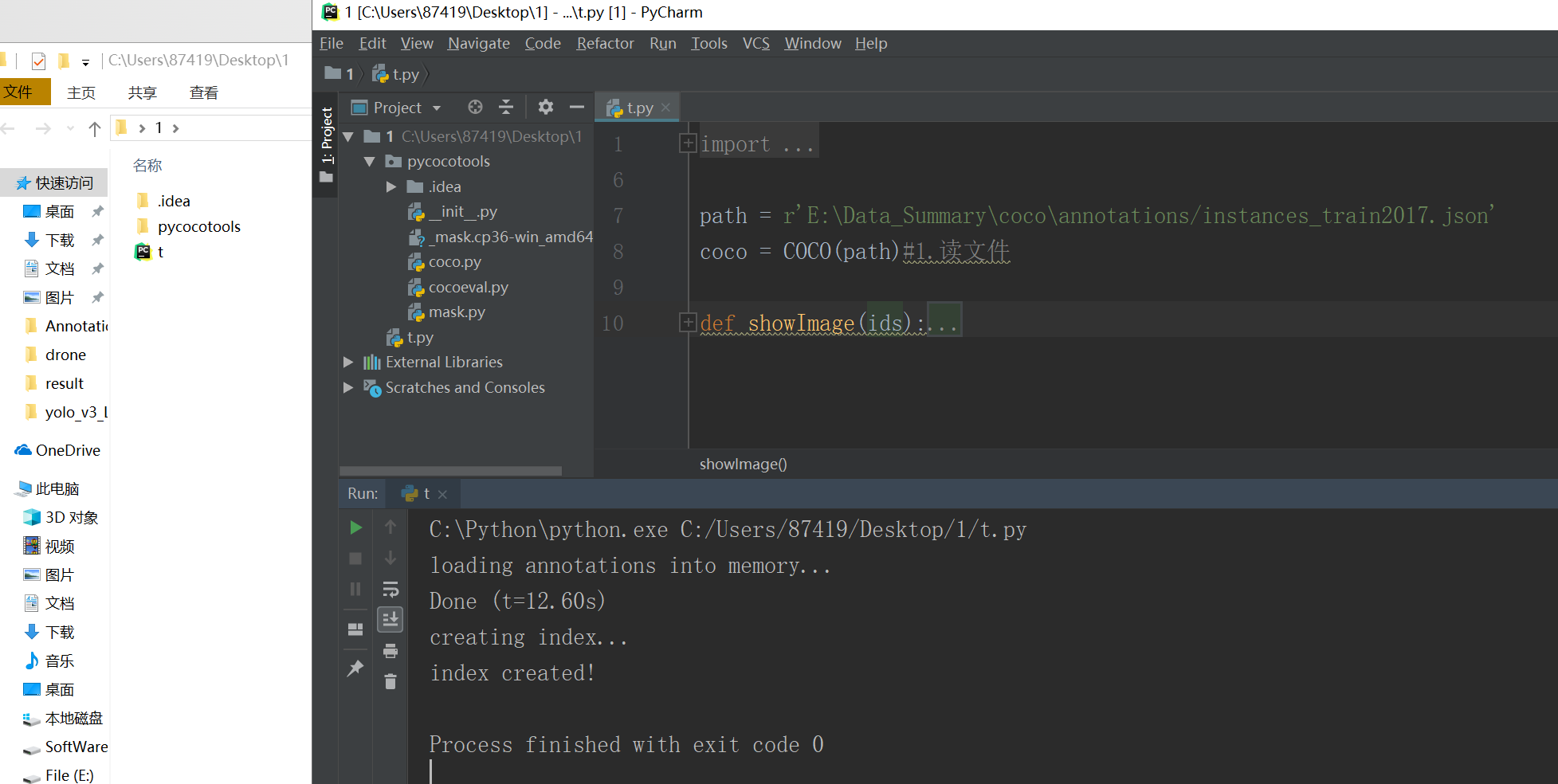The height and width of the screenshot is (784, 1558).
Task: Click the pause output icon in Run panel
Action: pos(355,590)
